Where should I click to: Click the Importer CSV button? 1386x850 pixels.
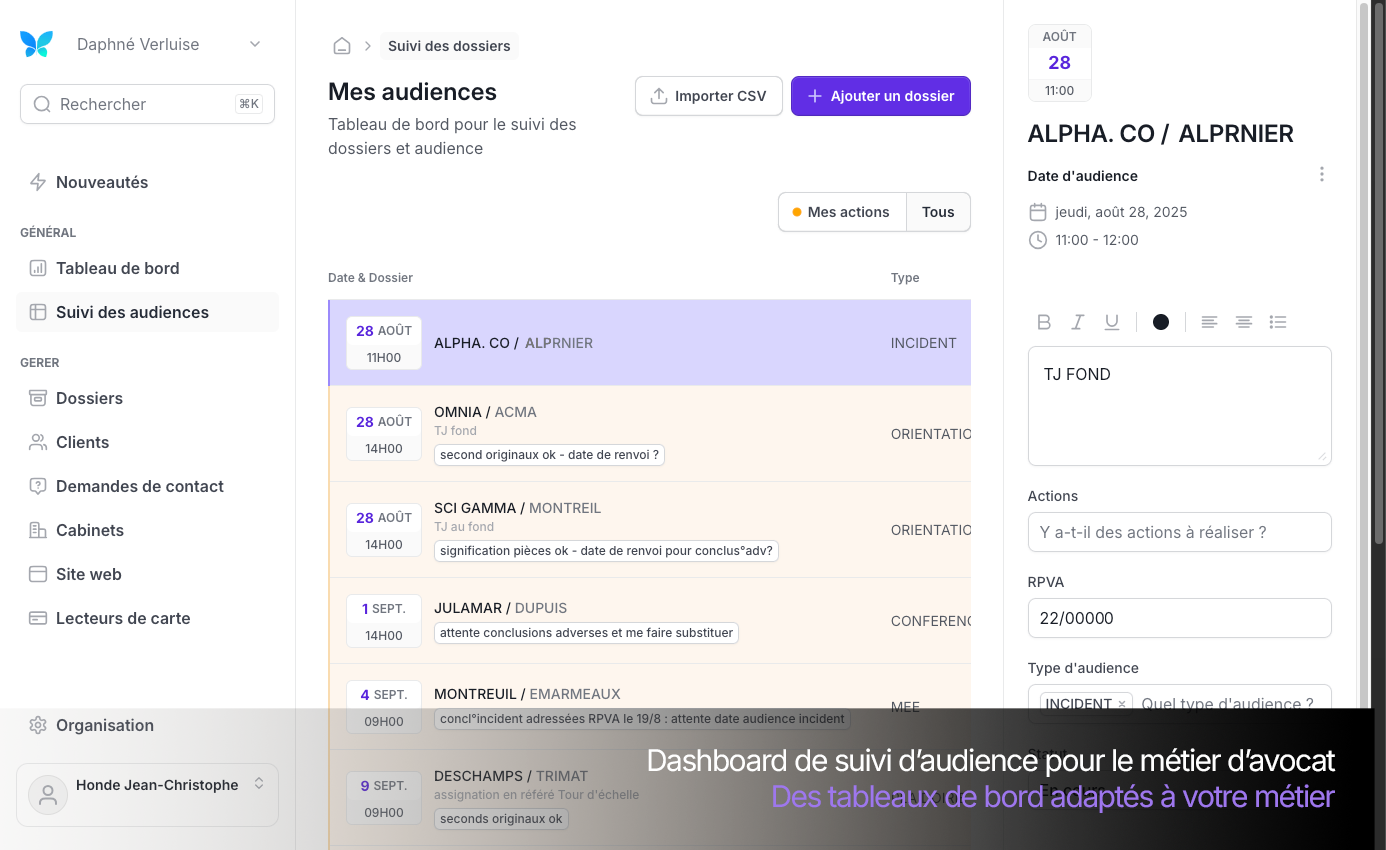(x=708, y=96)
